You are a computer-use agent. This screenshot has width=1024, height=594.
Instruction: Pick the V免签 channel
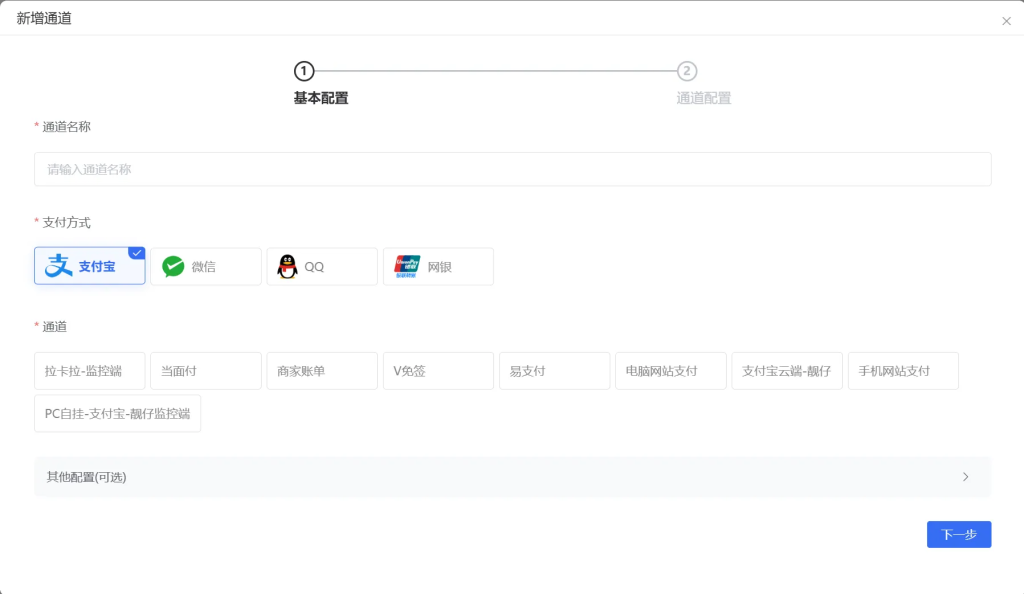pyautogui.click(x=438, y=371)
